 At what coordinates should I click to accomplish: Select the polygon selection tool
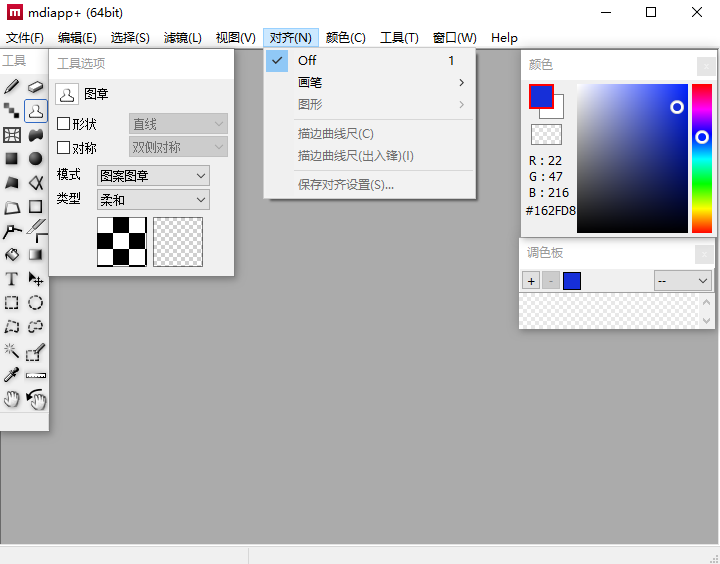[11, 327]
